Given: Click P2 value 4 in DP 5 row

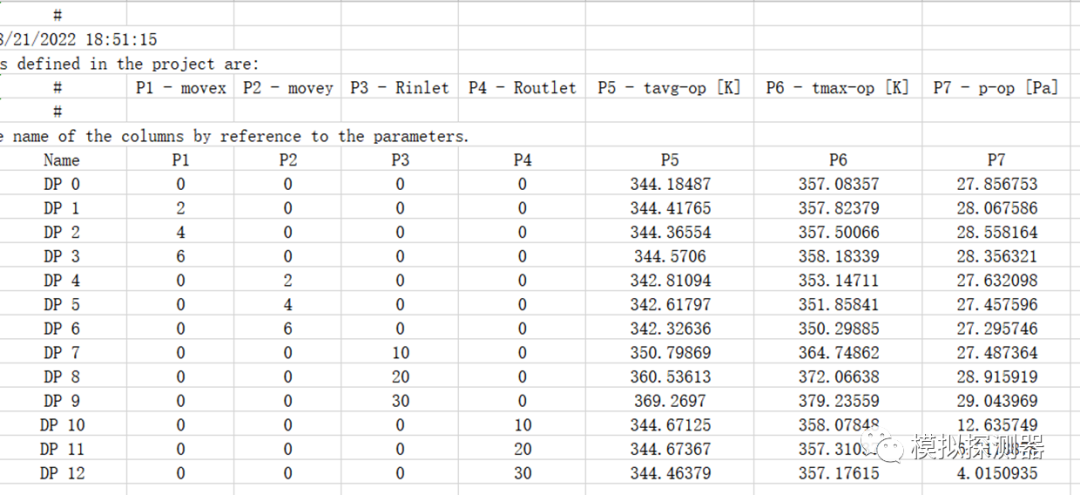Looking at the screenshot, I should pos(288,304).
